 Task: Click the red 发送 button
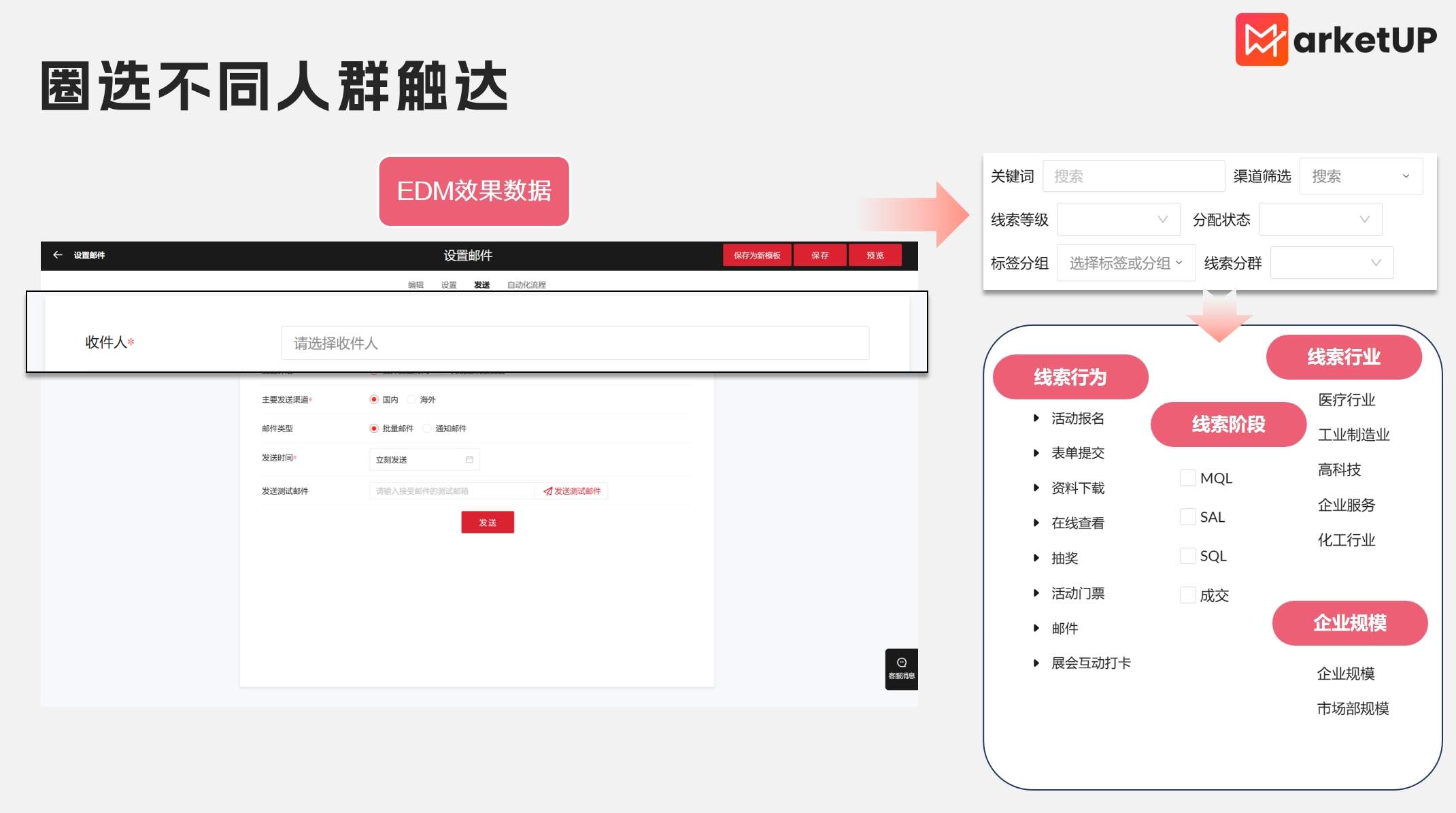pos(488,522)
